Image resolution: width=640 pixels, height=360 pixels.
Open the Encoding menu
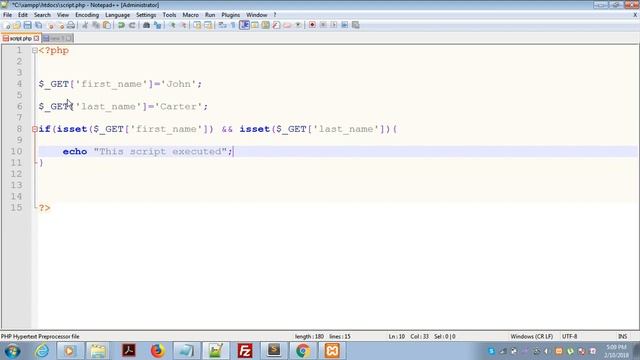[x=87, y=15]
